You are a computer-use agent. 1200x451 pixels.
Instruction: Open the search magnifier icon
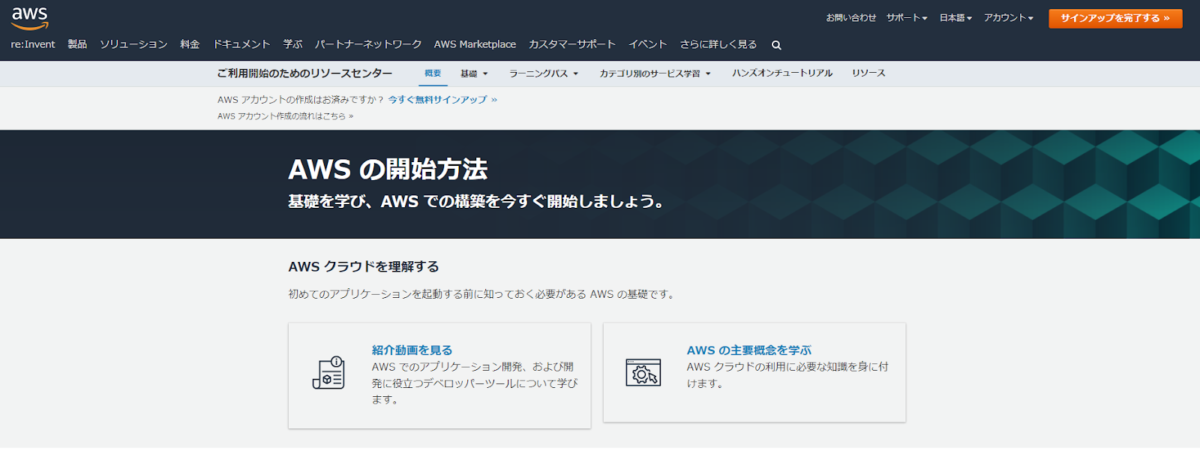(x=777, y=45)
